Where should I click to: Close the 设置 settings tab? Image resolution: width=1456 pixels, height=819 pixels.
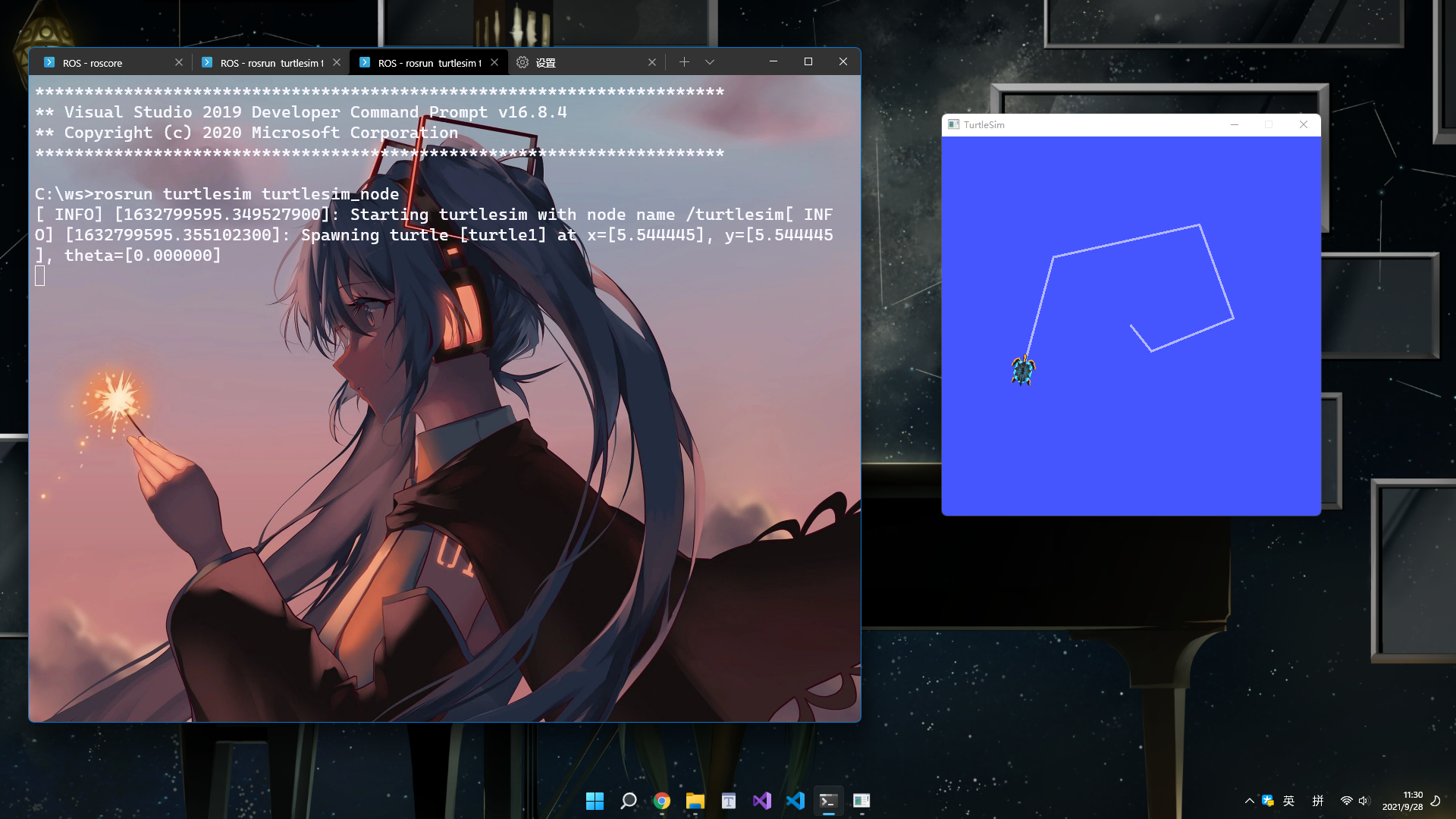tap(652, 62)
